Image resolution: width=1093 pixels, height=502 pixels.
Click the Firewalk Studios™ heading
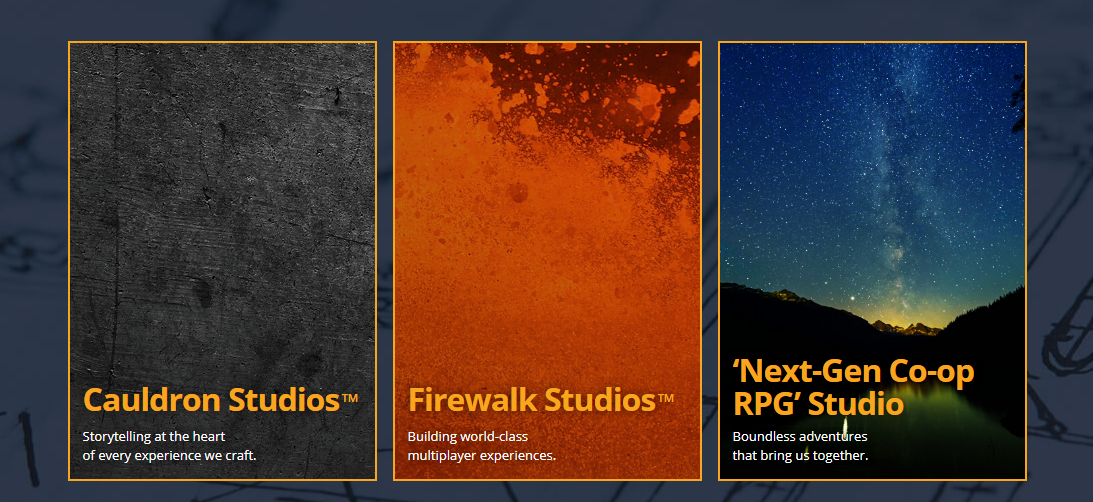point(541,400)
